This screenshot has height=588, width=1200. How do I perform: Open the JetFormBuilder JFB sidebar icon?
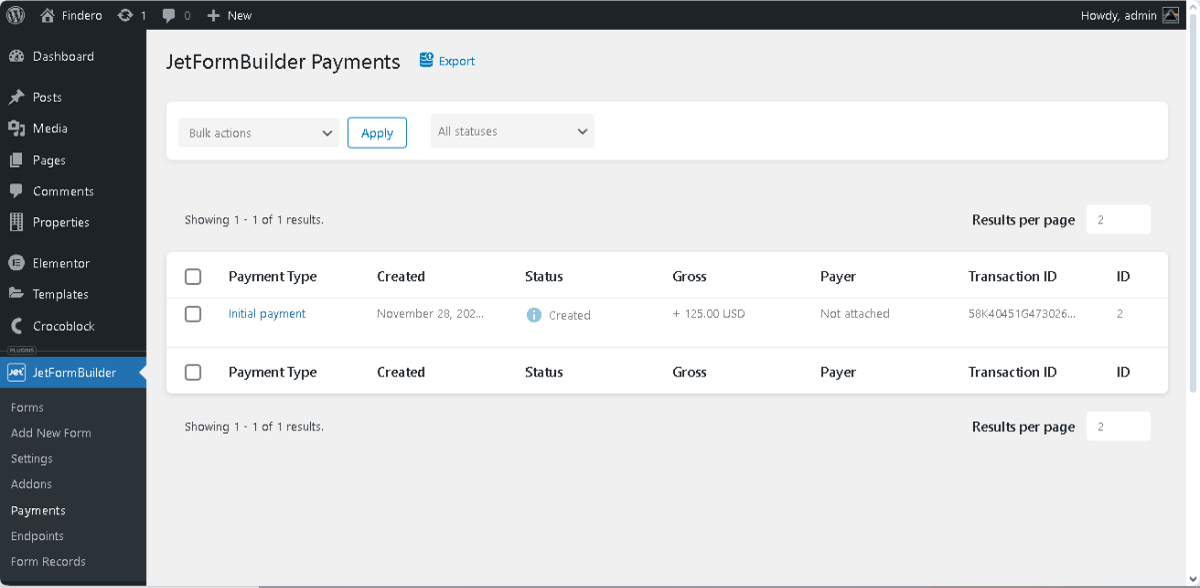pos(16,372)
